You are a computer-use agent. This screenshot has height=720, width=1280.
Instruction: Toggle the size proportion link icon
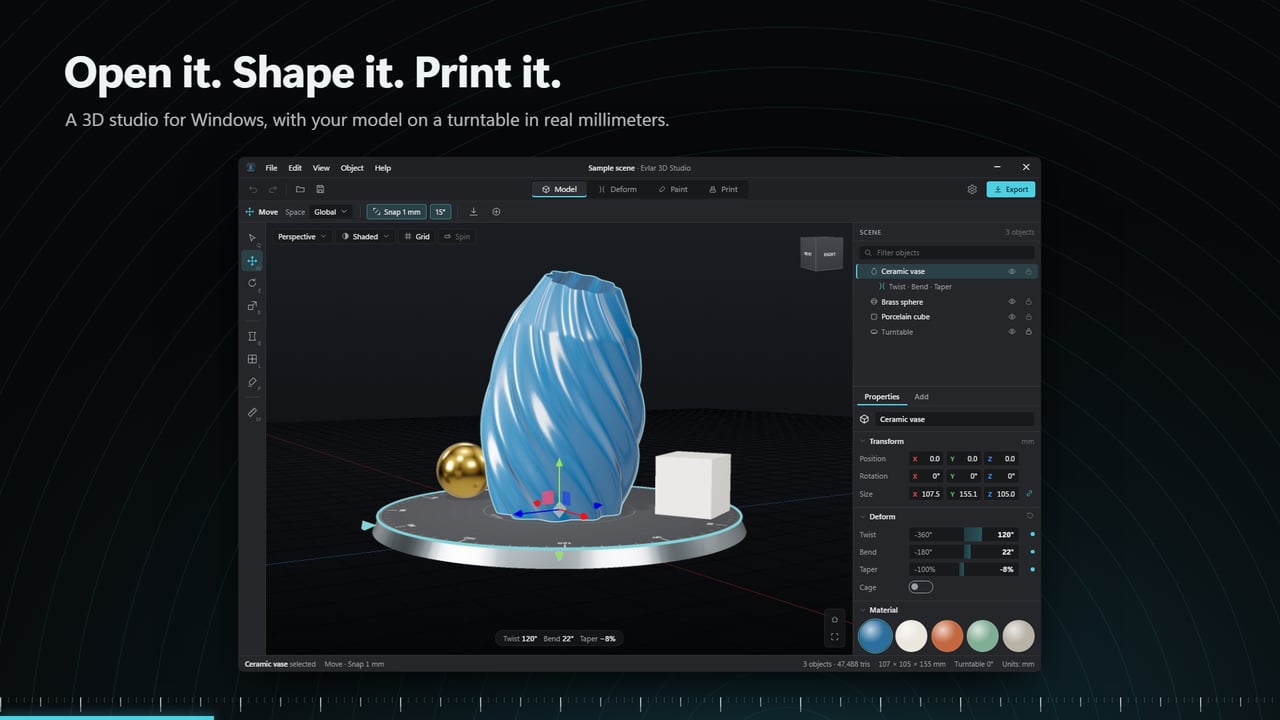1030,494
